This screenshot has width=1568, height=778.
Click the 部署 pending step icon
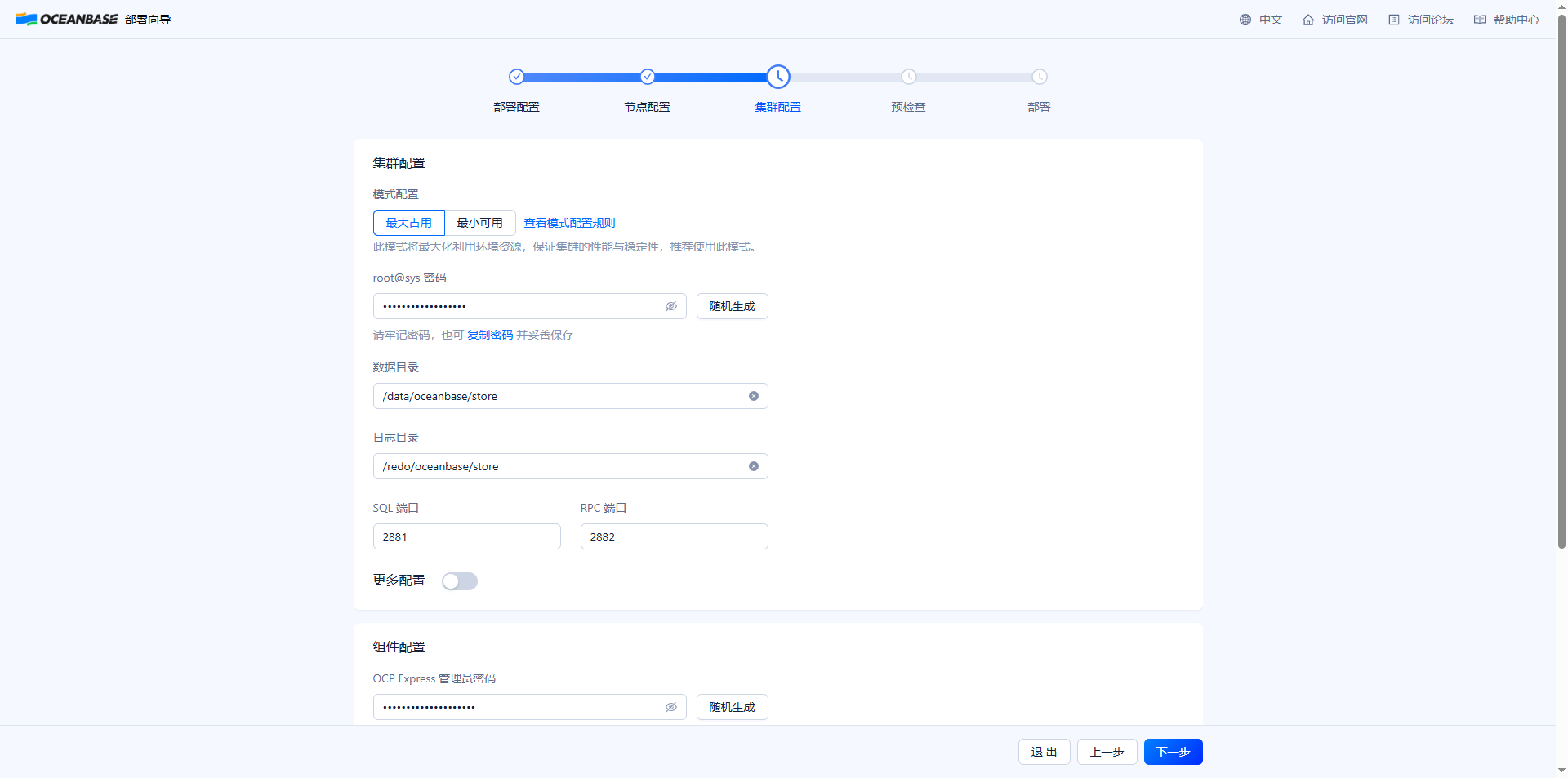(1040, 77)
